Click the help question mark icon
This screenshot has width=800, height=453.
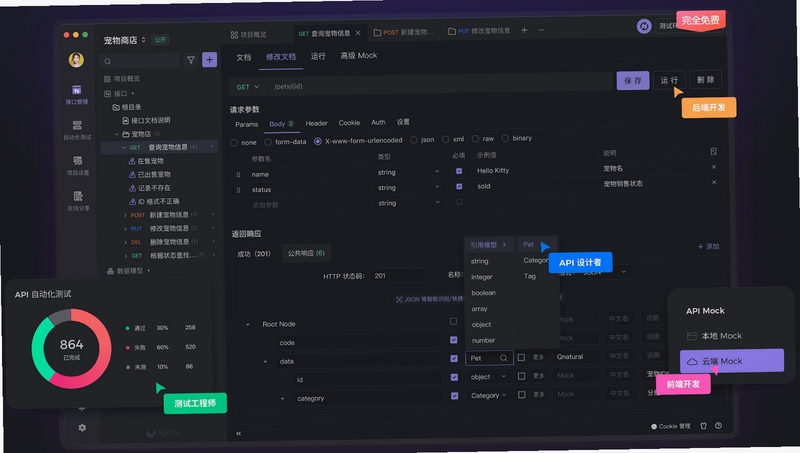coord(718,425)
